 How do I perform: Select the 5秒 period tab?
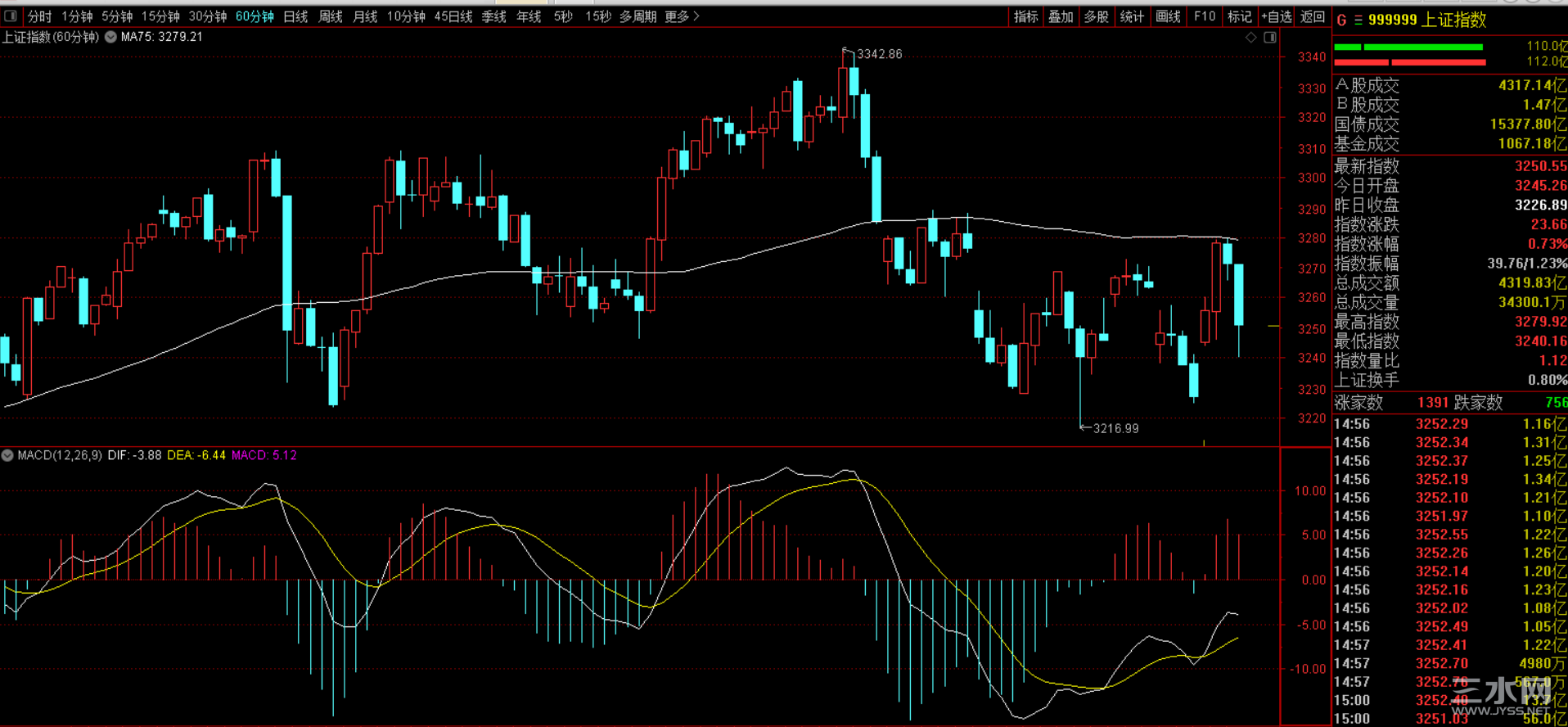click(x=563, y=16)
